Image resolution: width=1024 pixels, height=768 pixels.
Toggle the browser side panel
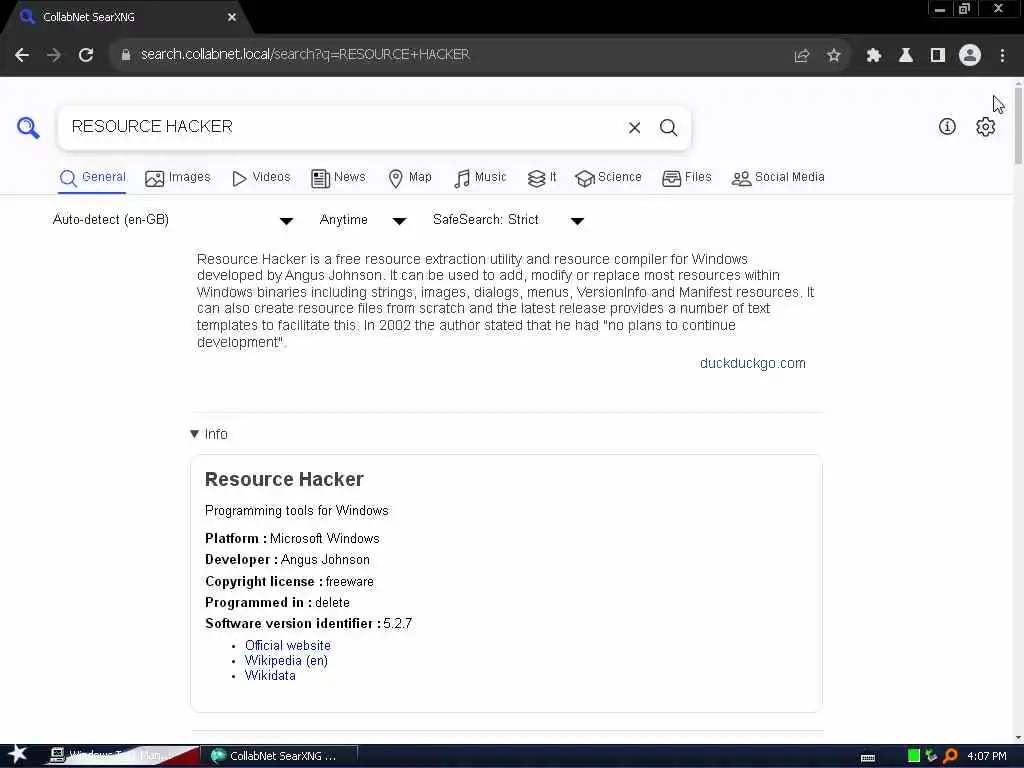[938, 56]
